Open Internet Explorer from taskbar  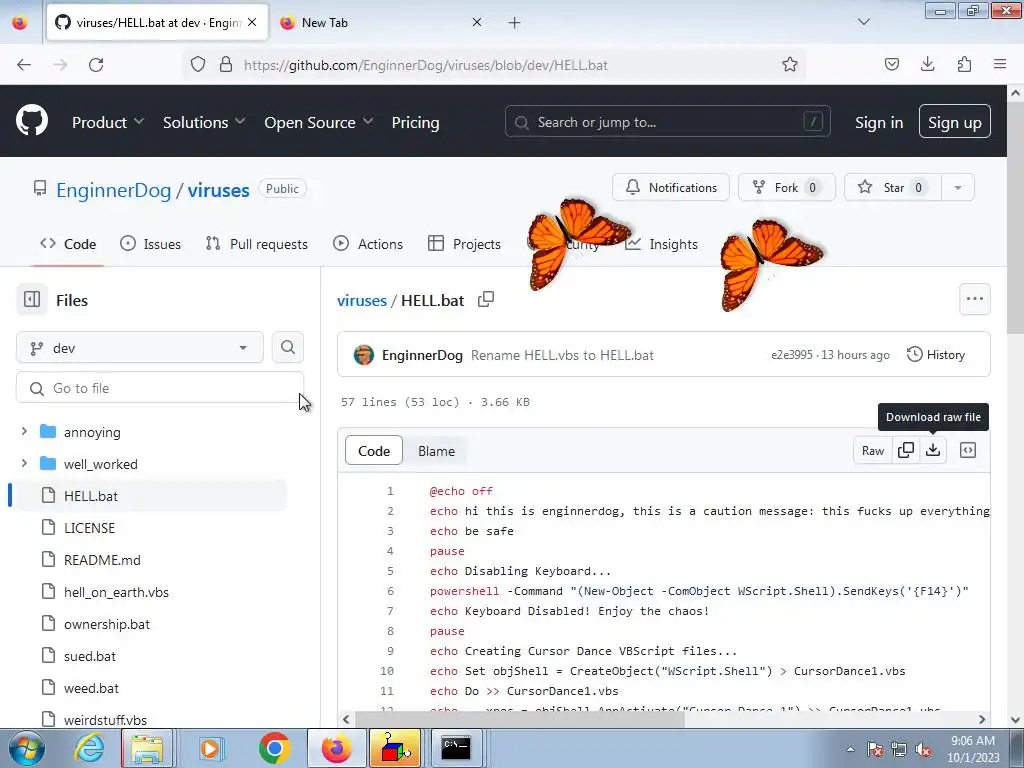(89, 748)
